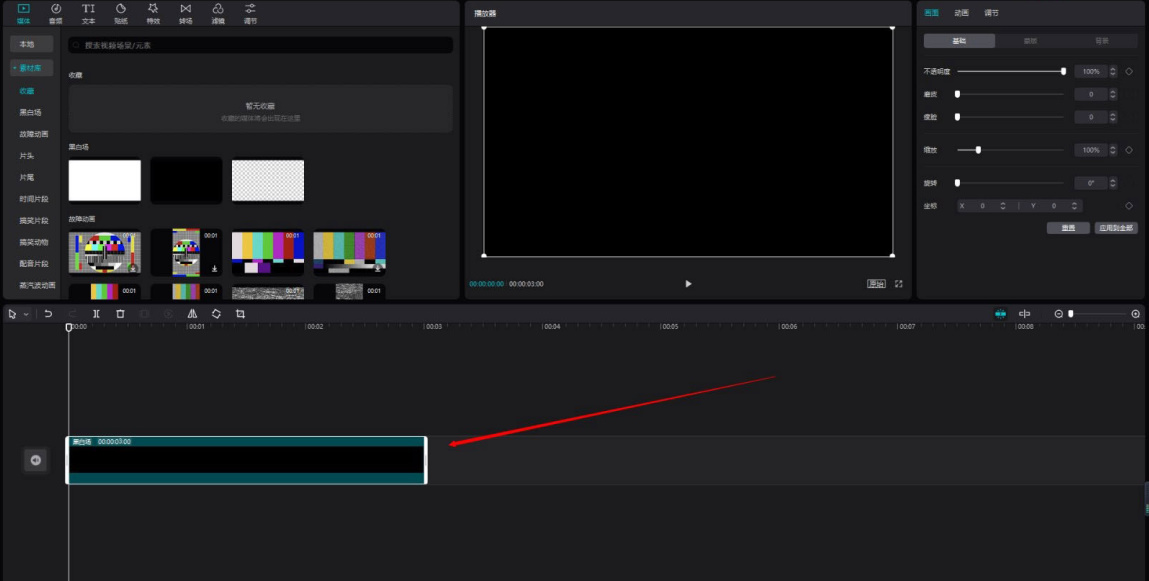
Task: Open the 转场 (Transitions) panel
Action: pyautogui.click(x=185, y=12)
